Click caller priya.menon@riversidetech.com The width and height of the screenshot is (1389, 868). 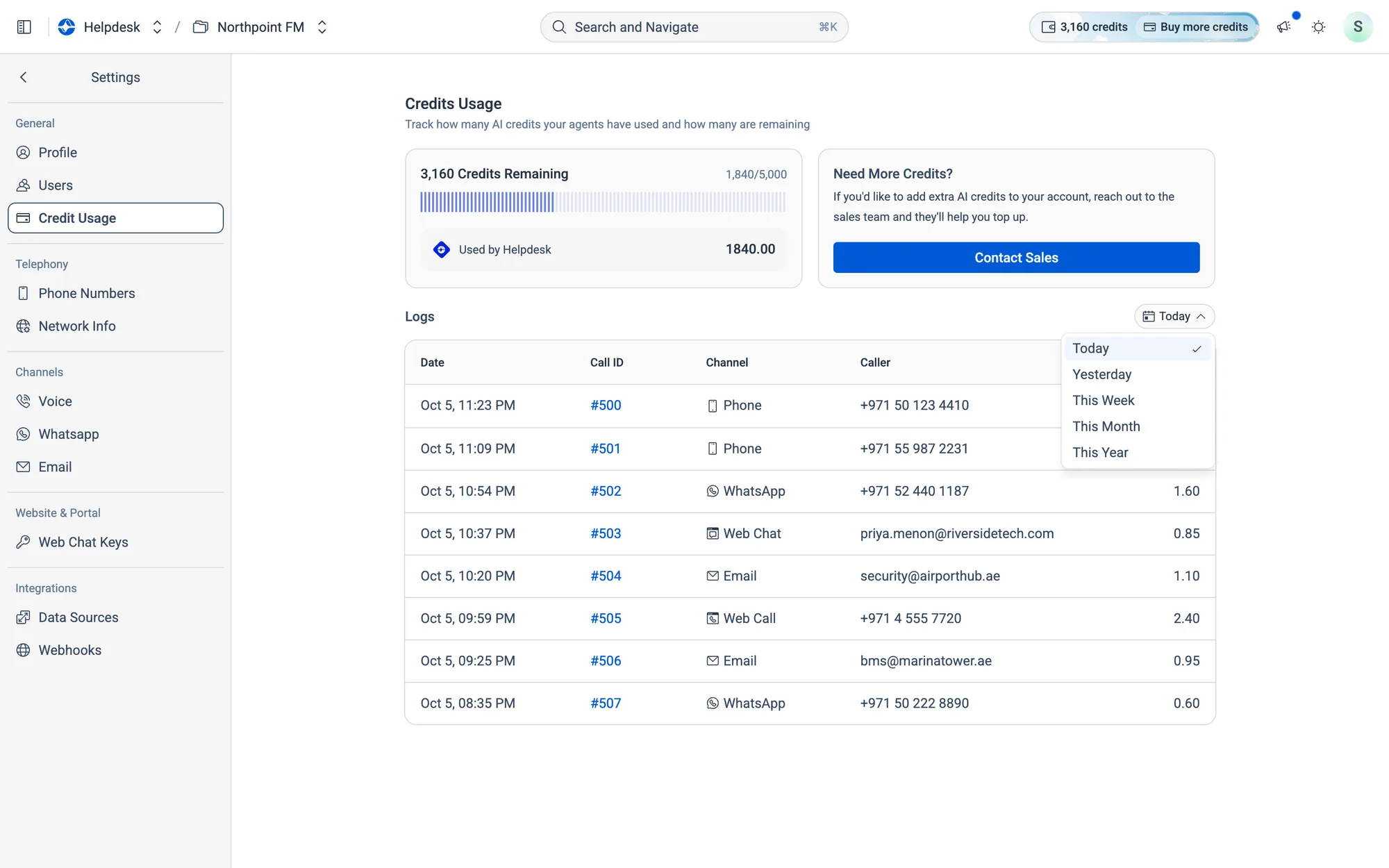coord(957,533)
